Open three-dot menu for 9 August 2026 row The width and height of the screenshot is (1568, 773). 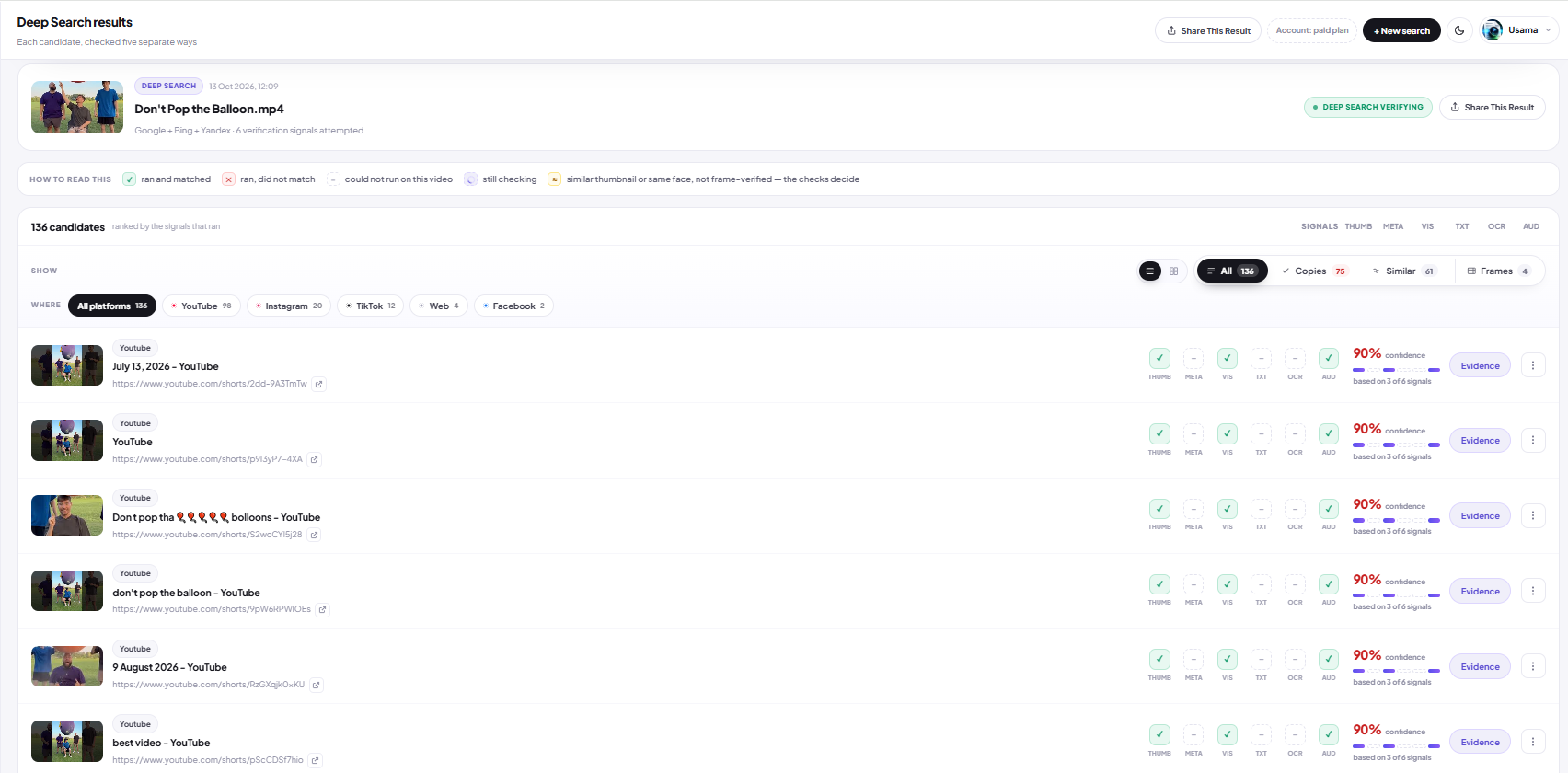click(x=1533, y=666)
